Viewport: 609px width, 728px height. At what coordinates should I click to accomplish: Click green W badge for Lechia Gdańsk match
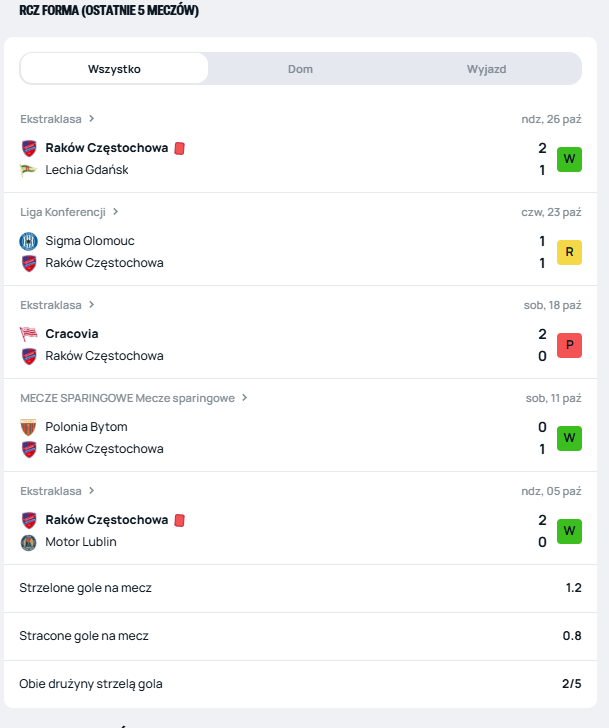(569, 159)
